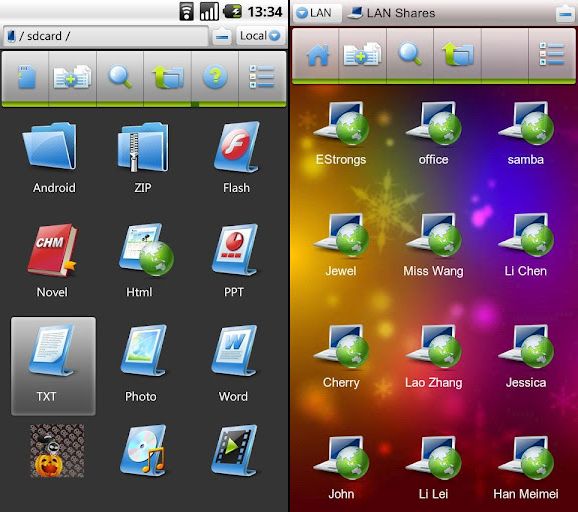Click the search magnifier in the sdcard toolbar

[x=120, y=77]
